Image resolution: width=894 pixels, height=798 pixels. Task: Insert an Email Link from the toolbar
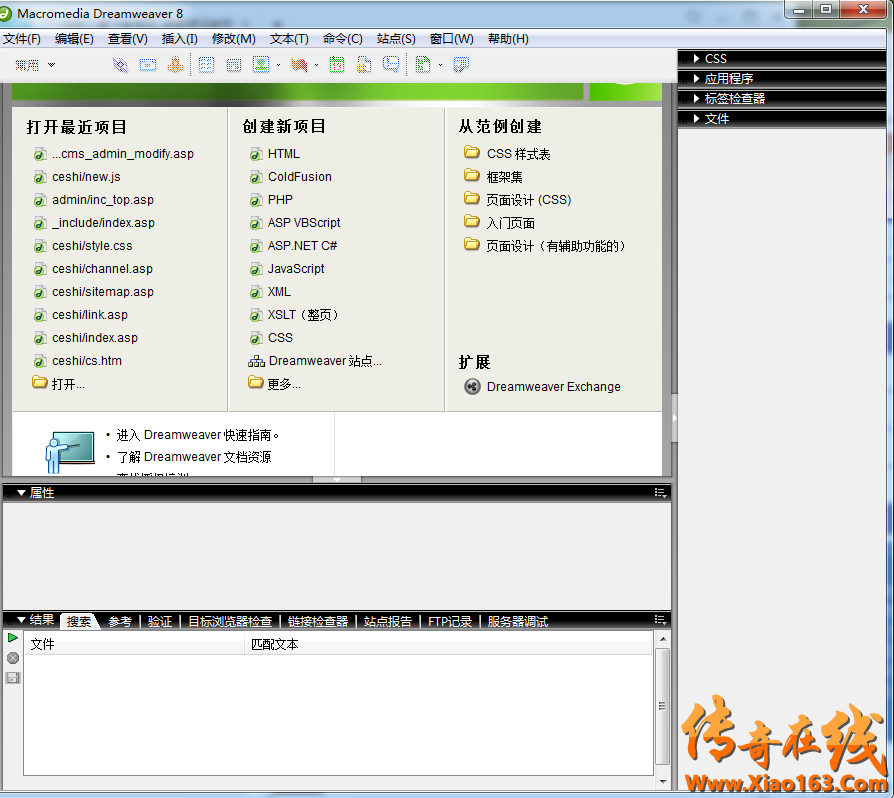point(148,65)
